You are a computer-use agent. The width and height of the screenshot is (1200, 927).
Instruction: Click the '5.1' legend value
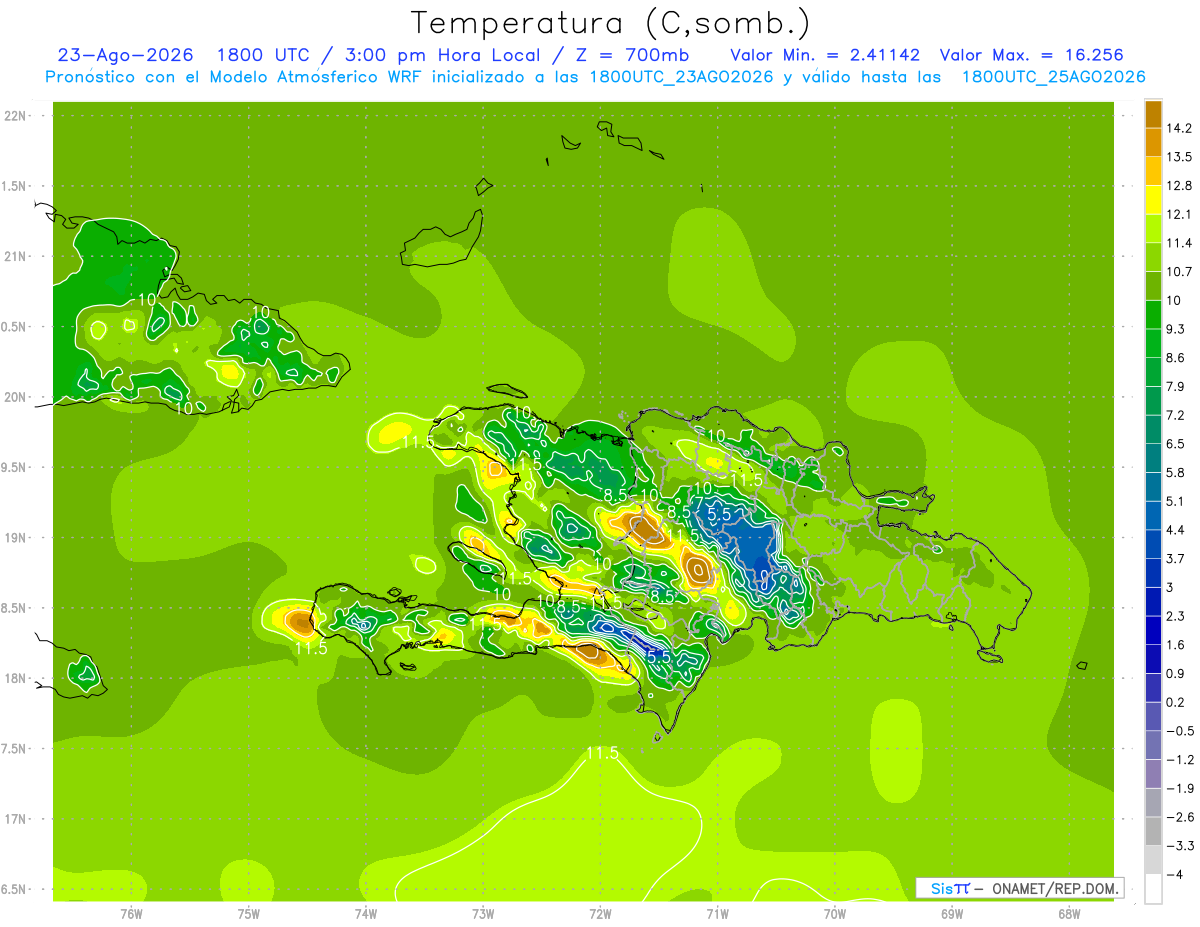click(x=1177, y=501)
